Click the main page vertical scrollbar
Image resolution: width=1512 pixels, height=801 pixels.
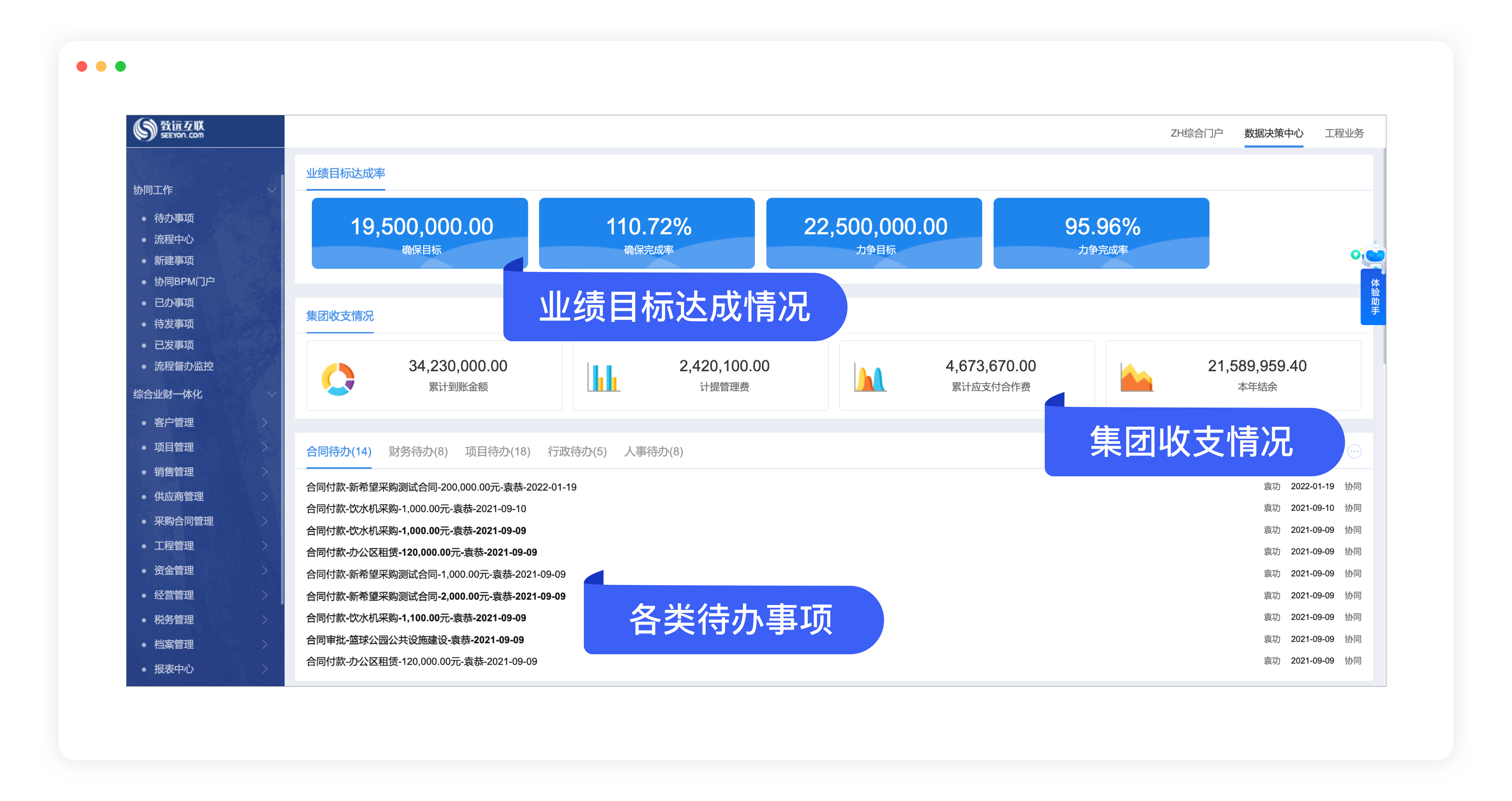click(x=1385, y=257)
